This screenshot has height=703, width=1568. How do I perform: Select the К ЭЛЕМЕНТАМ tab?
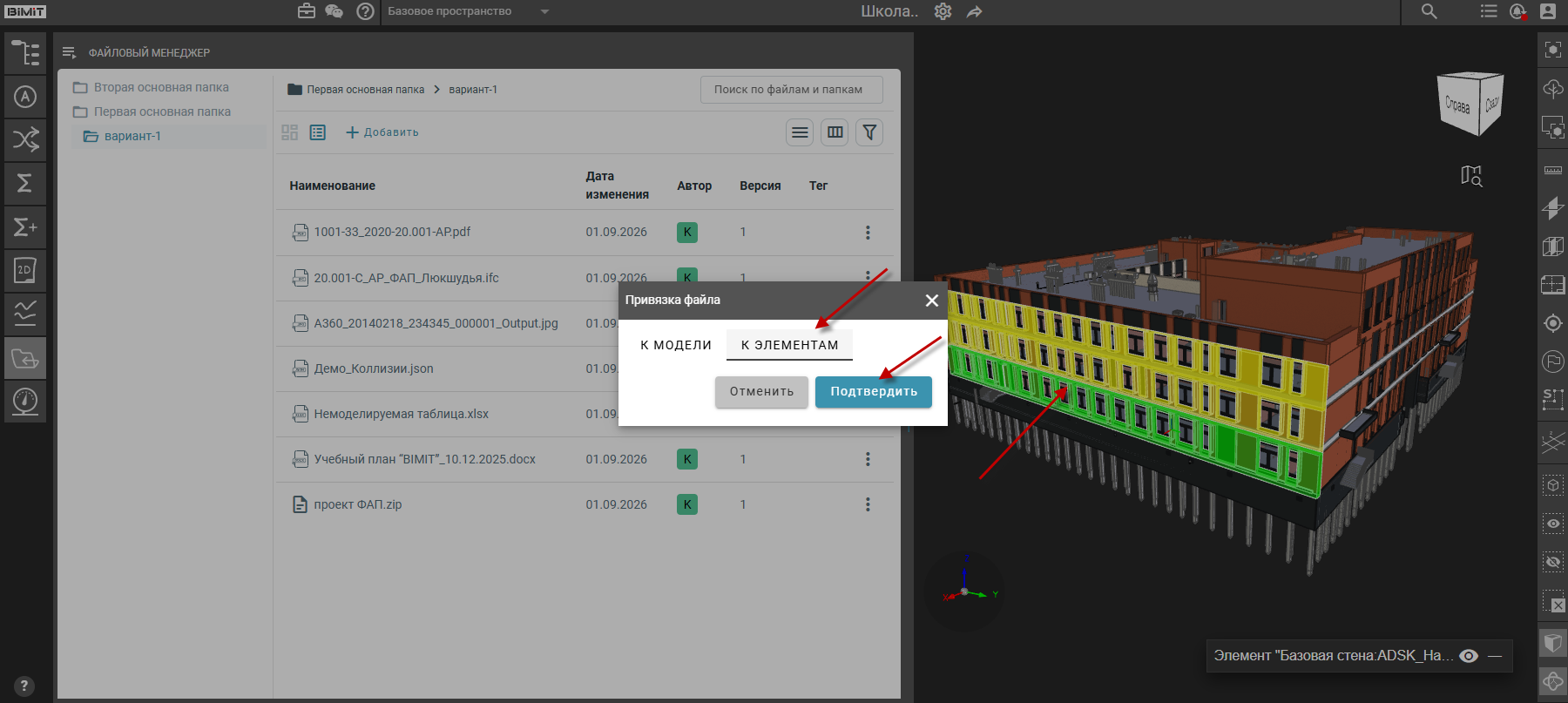pyautogui.click(x=790, y=345)
